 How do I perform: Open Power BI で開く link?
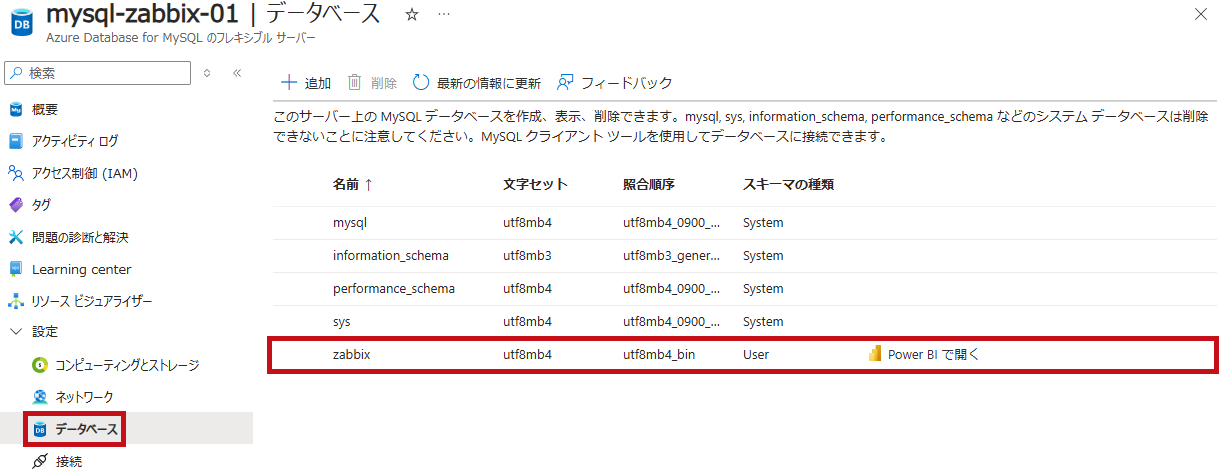tap(934, 355)
